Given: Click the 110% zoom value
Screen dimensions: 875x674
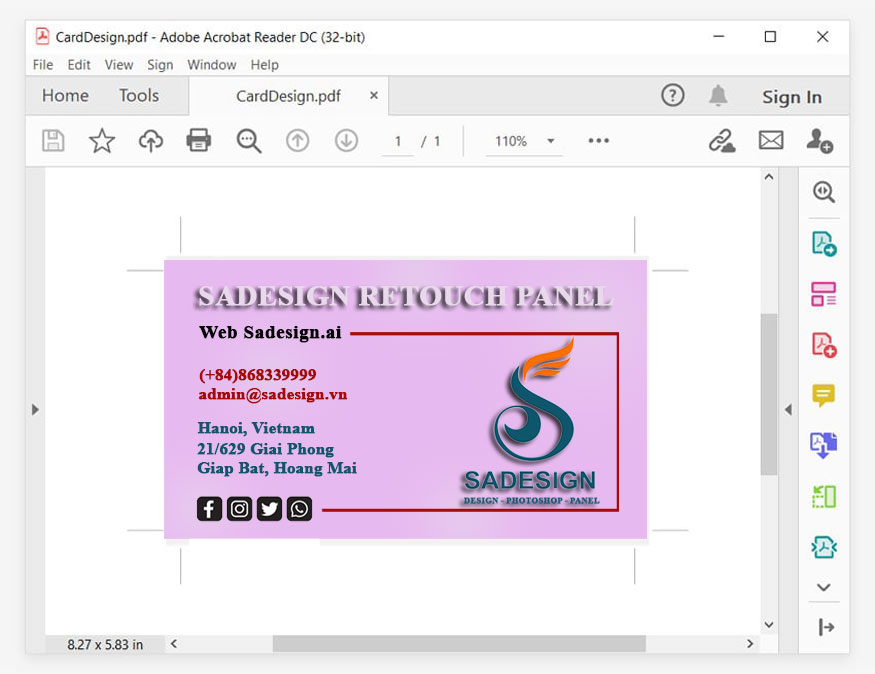Looking at the screenshot, I should (511, 141).
